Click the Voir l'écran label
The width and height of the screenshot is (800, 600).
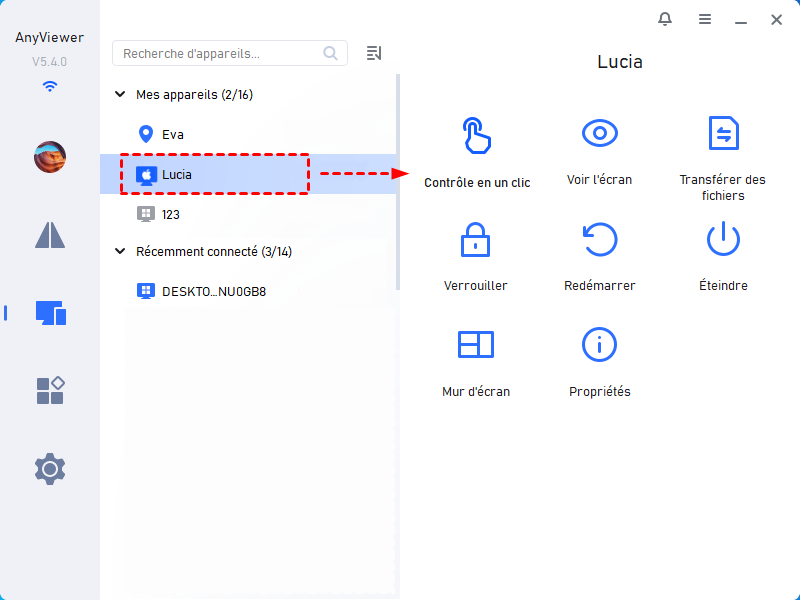[599, 180]
